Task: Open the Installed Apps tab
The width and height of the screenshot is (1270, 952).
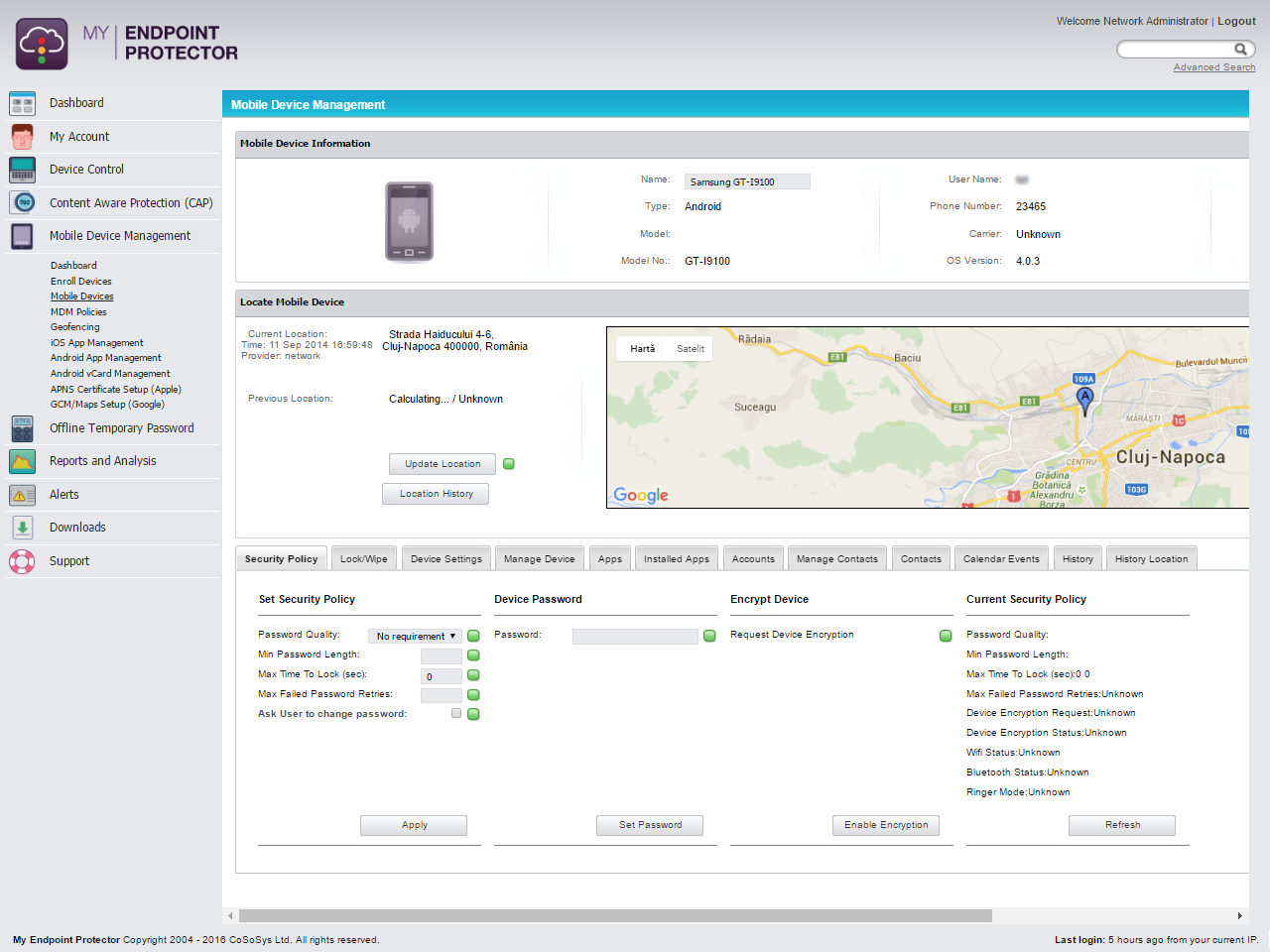Action: click(677, 559)
